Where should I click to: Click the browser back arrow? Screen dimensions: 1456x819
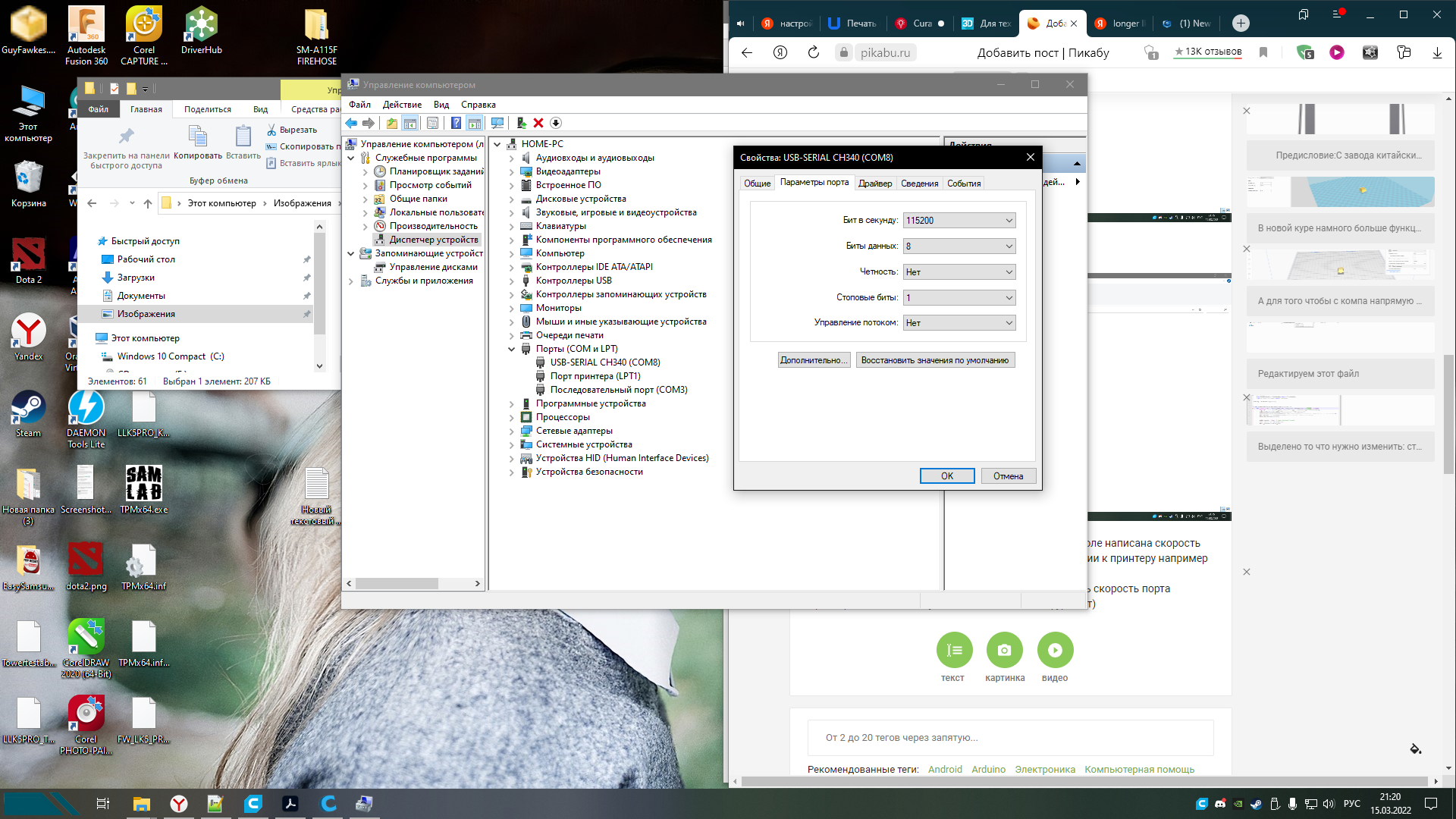[747, 52]
